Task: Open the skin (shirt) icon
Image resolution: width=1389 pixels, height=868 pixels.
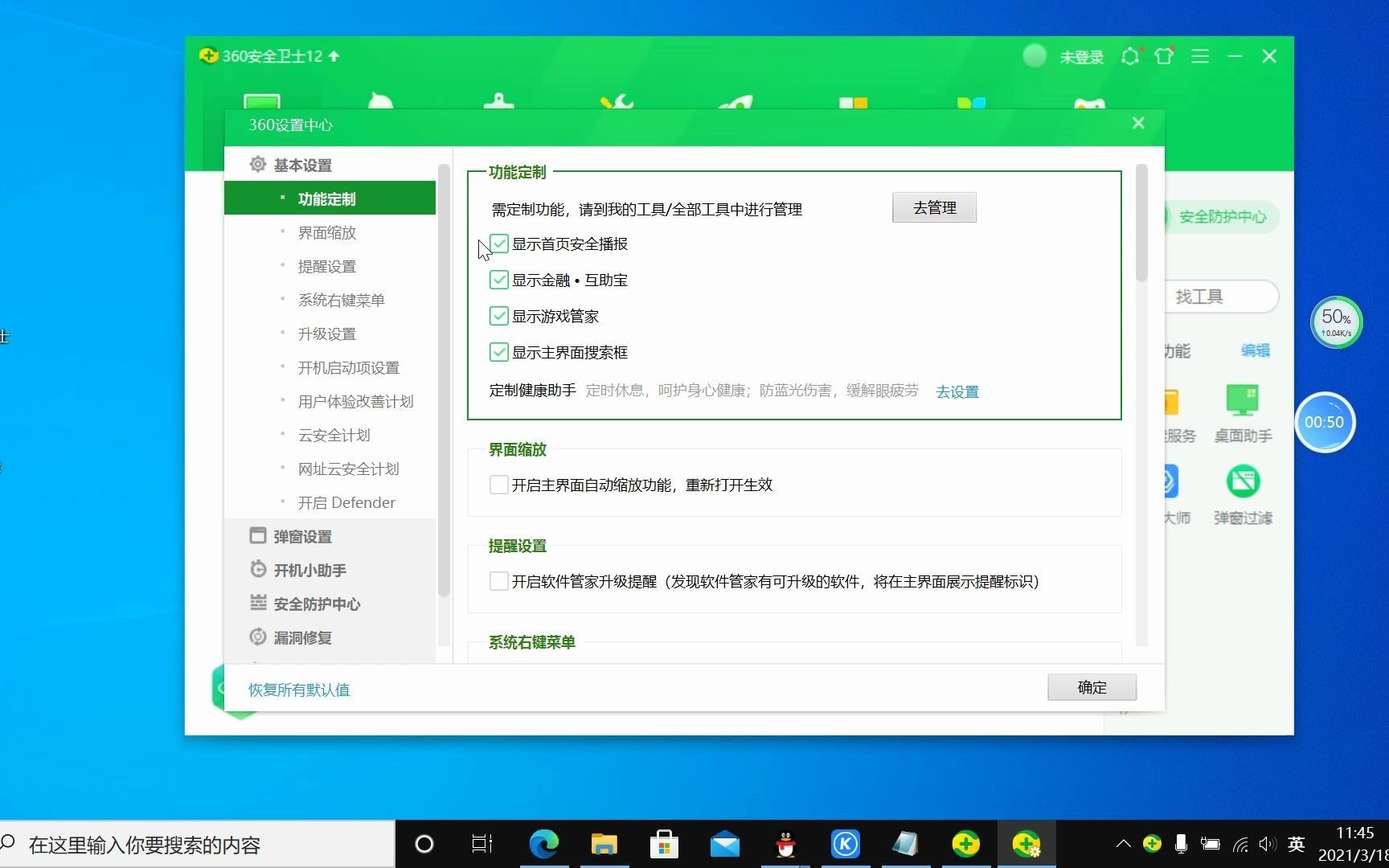Action: pos(1164,56)
